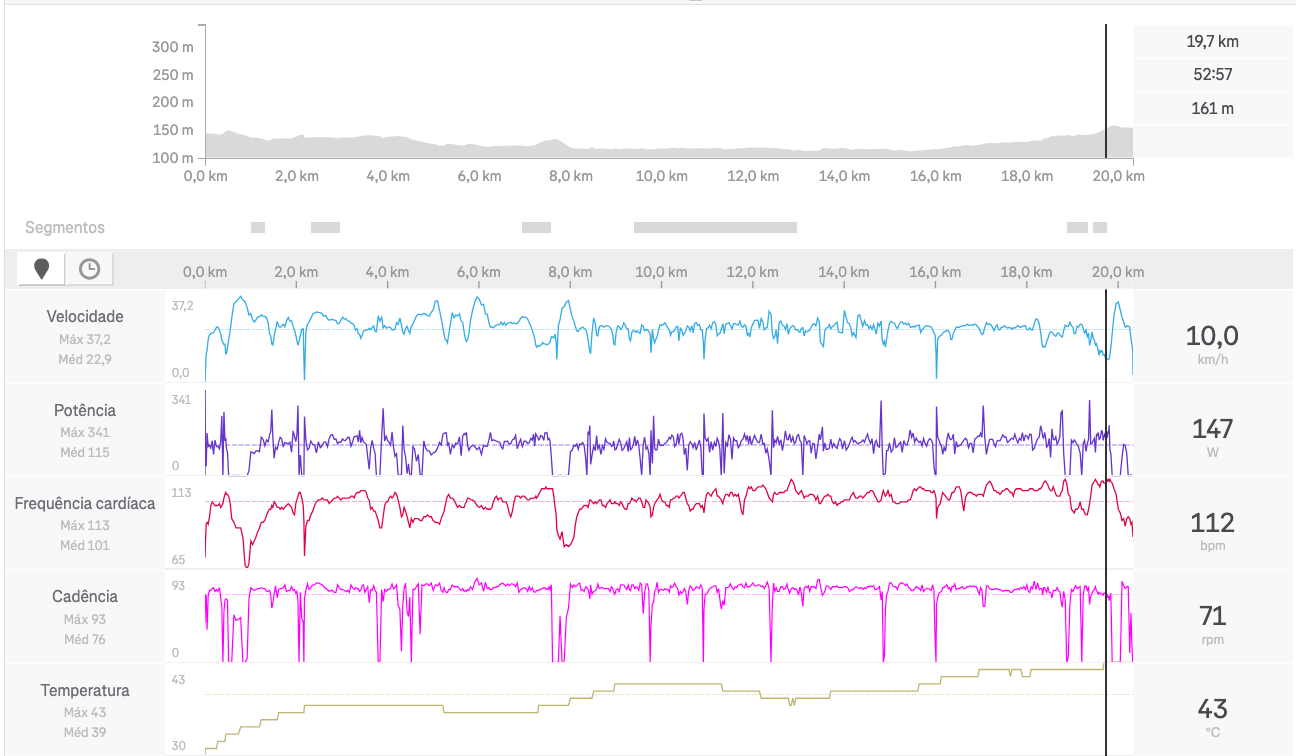Click the "112 bpm" heart rate value

coord(1212,529)
